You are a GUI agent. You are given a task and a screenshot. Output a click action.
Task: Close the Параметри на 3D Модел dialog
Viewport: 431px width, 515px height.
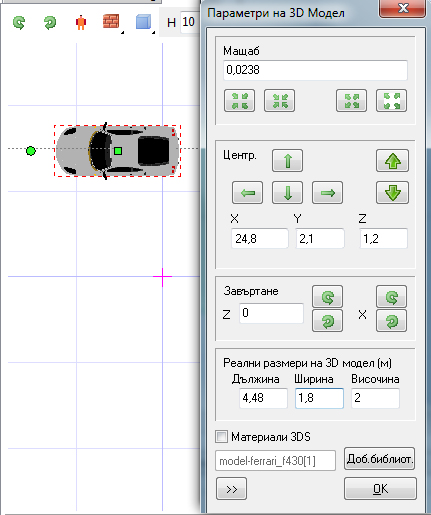pos(403,8)
